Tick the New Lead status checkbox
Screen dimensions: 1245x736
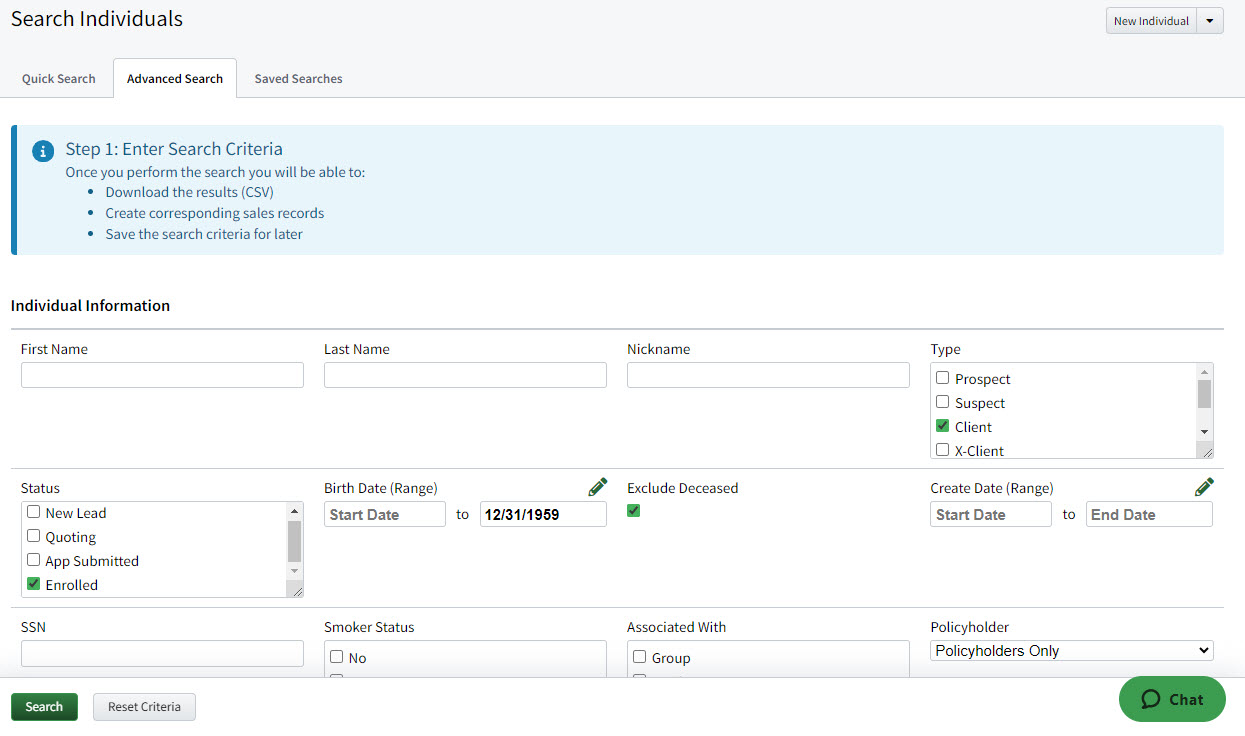[33, 512]
